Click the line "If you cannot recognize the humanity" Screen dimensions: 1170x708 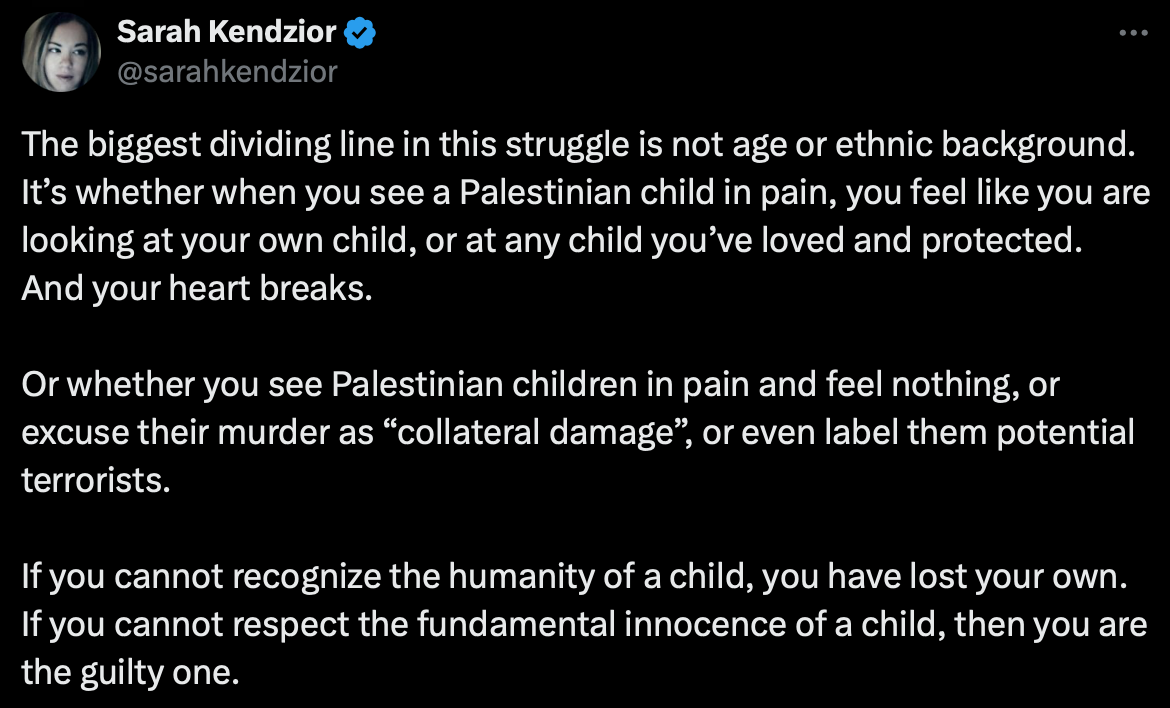574,577
